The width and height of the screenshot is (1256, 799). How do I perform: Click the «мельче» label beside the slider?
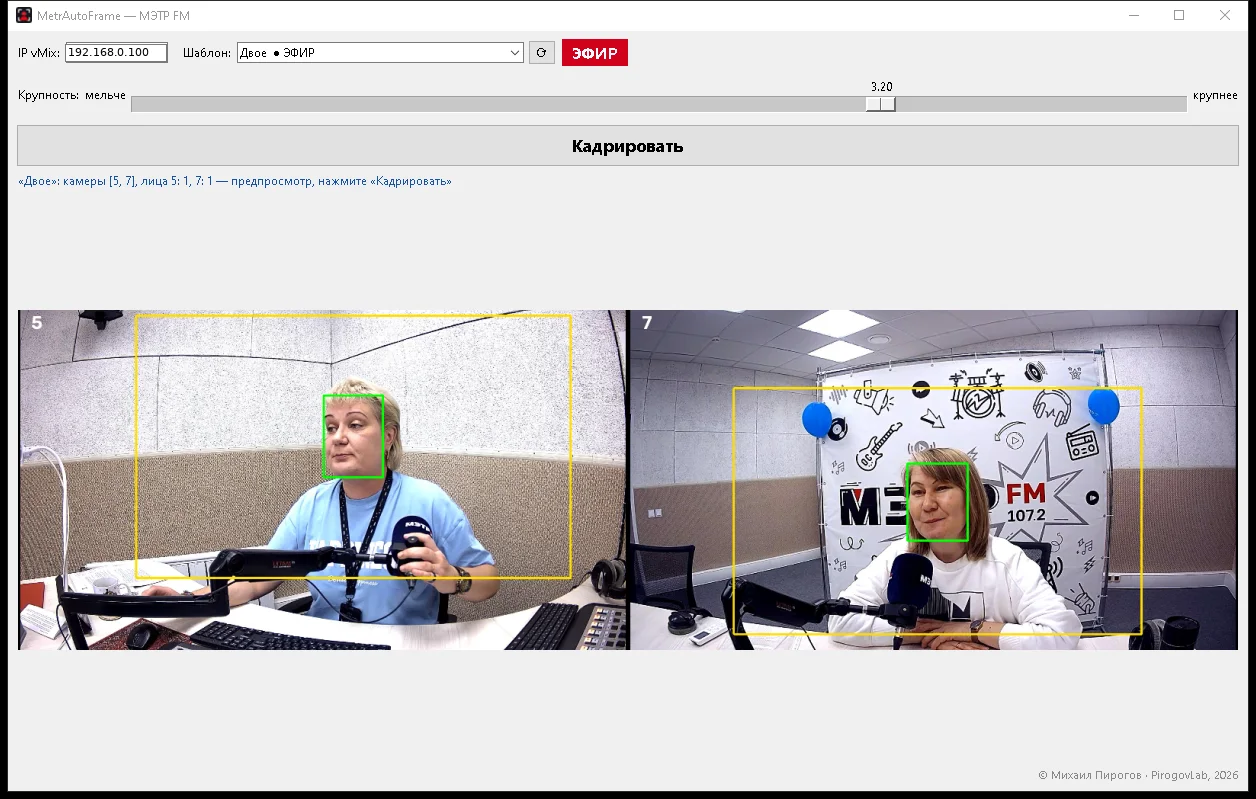(x=106, y=95)
